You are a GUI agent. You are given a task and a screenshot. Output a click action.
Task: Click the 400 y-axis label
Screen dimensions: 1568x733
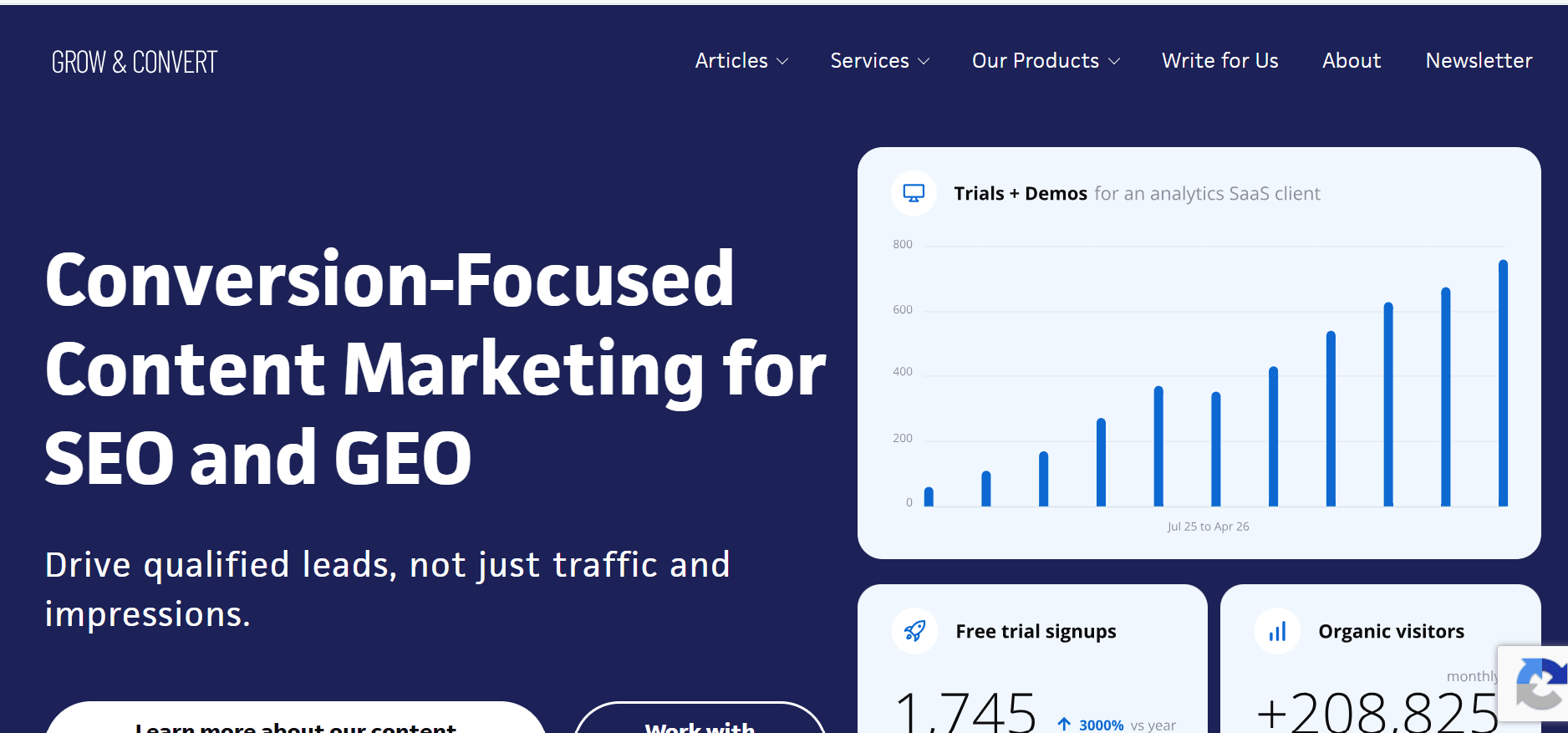pyautogui.click(x=902, y=371)
